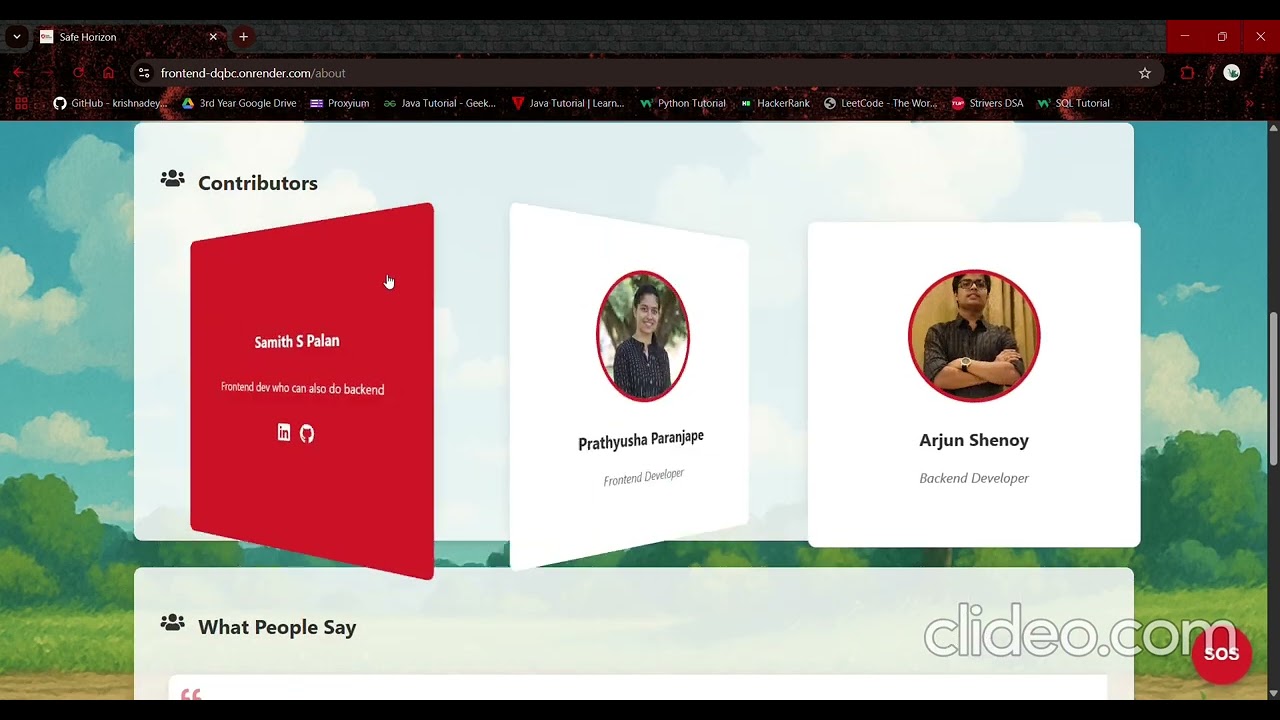Open the Java Tutorial - Geek bookmark

pyautogui.click(x=439, y=103)
